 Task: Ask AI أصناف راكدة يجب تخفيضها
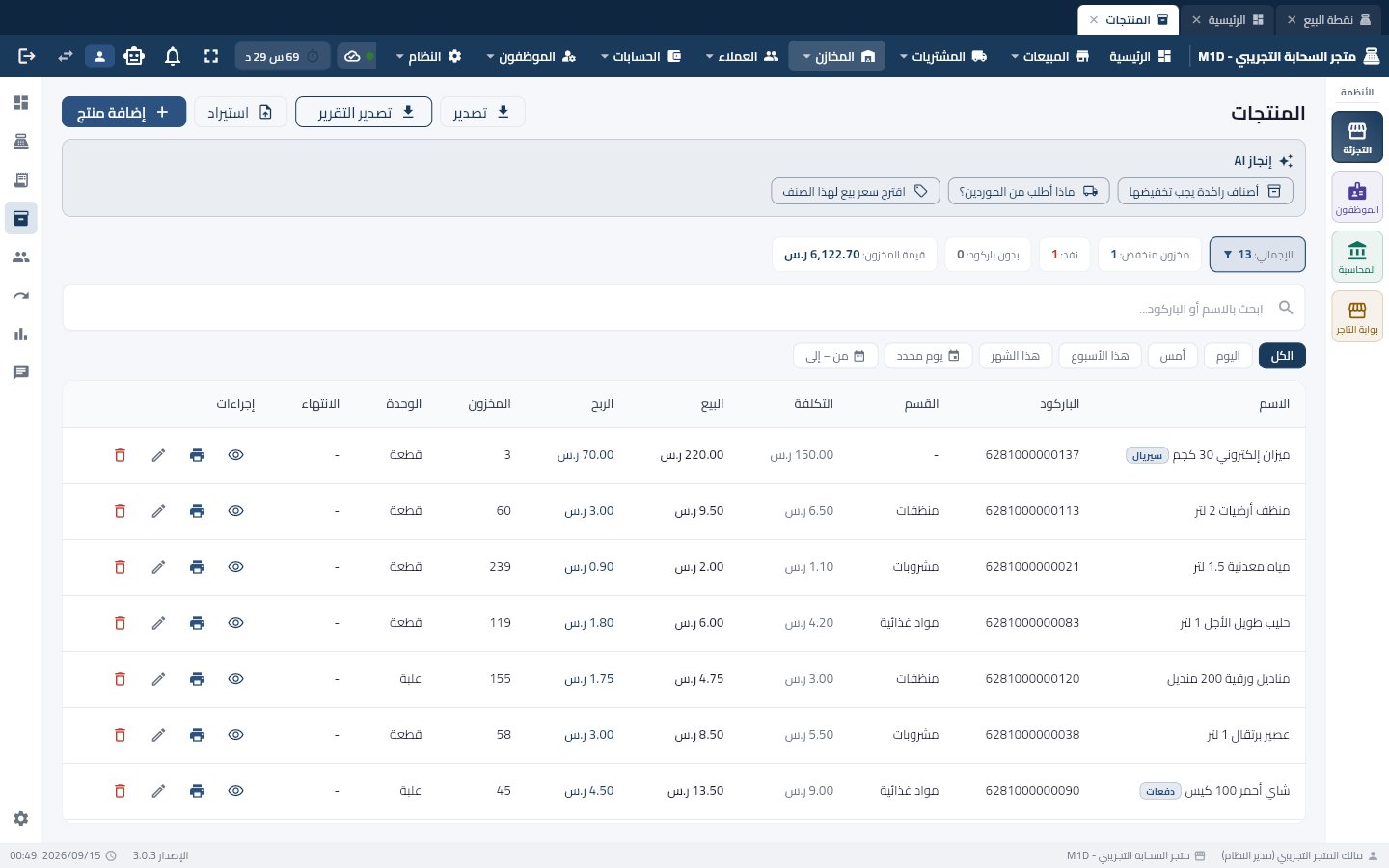pyautogui.click(x=1205, y=191)
